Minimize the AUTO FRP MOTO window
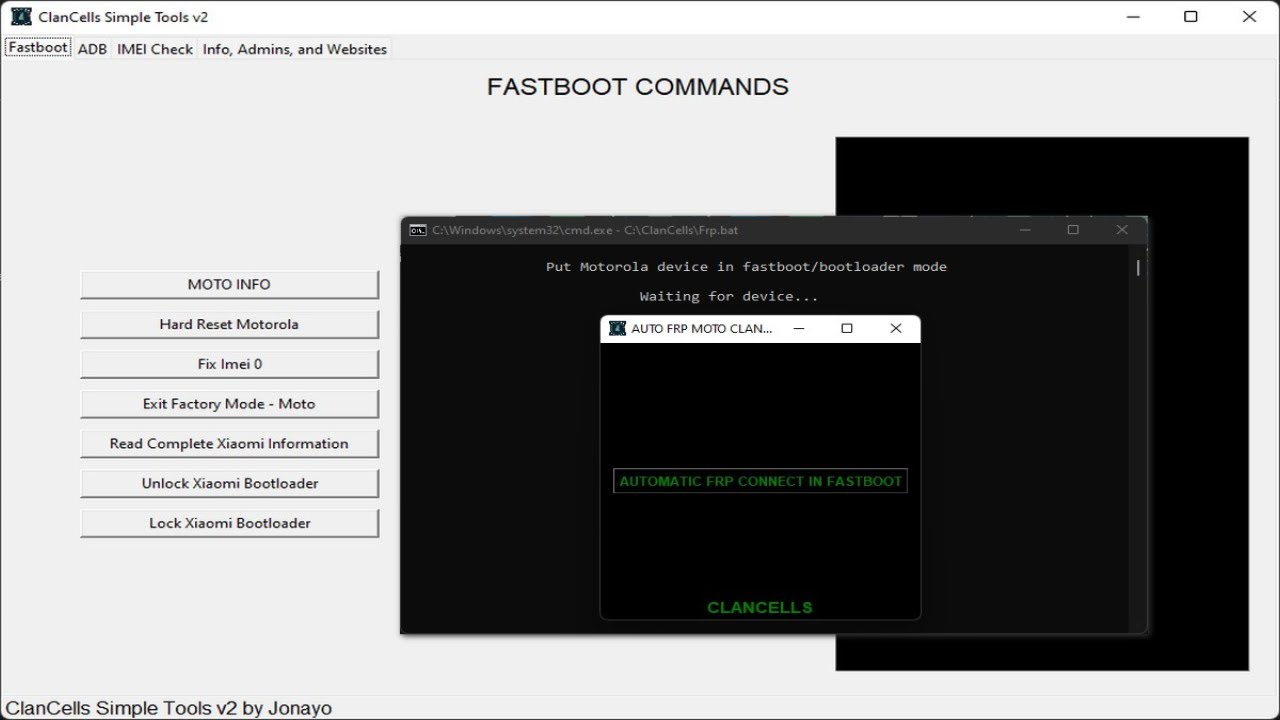1280x720 pixels. pos(799,328)
